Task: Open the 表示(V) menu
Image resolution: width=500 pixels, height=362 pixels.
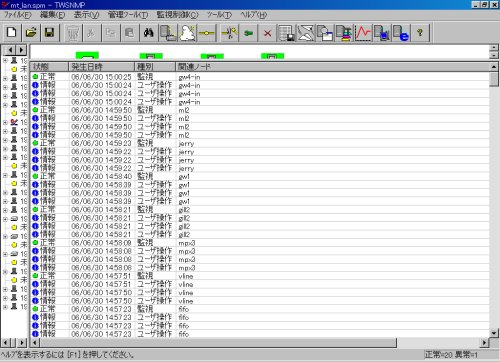Action: coord(86,15)
